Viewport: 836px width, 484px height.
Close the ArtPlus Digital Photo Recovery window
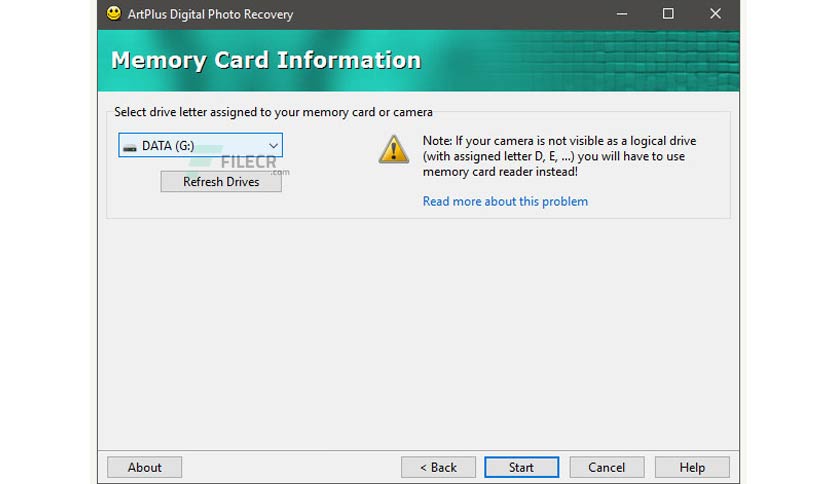pos(715,14)
